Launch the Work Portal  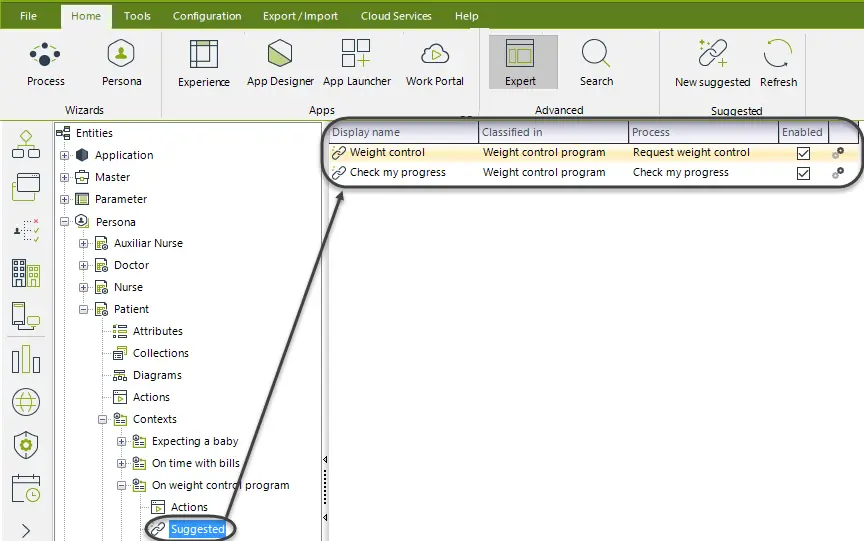434,64
